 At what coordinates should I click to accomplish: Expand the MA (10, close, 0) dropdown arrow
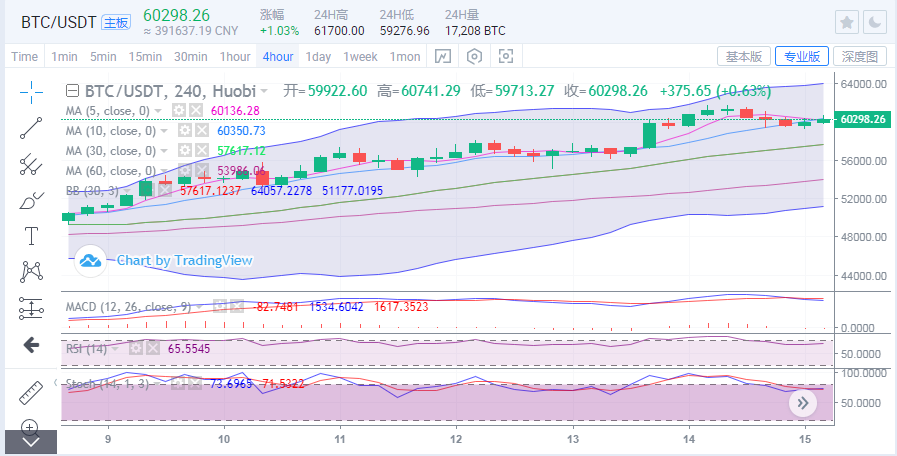tap(164, 131)
